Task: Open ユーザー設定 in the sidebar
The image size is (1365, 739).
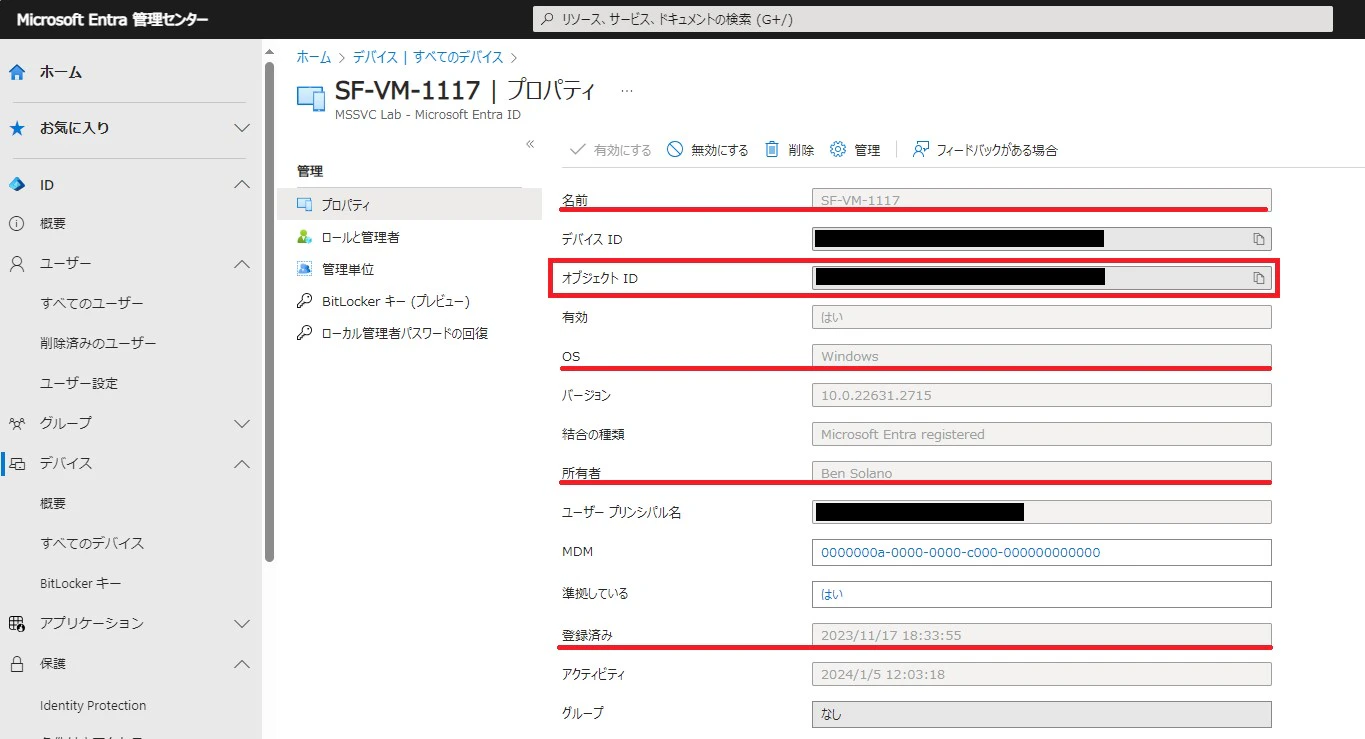Action: [79, 384]
